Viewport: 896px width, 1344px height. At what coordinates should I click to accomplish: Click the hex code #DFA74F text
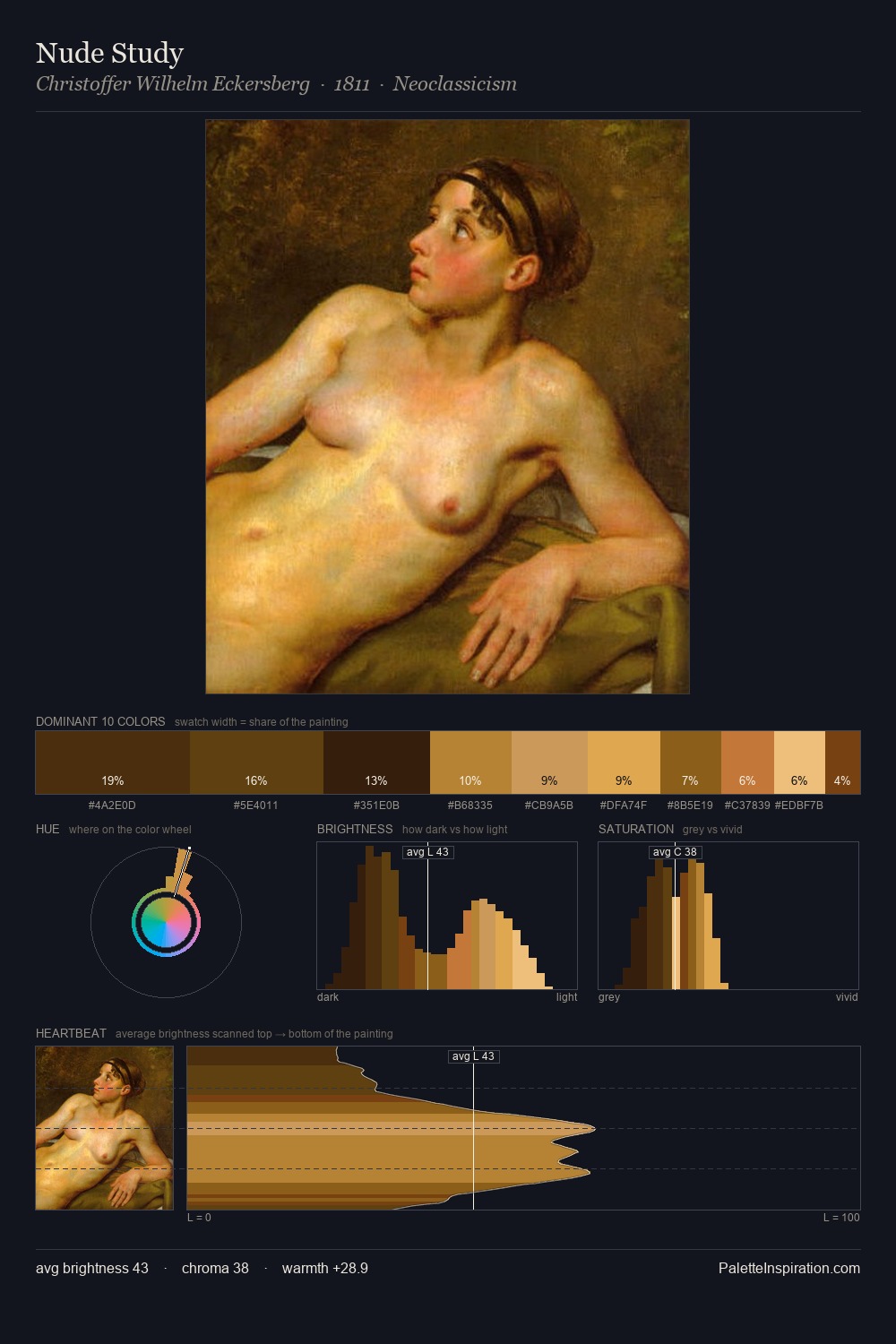click(x=623, y=806)
